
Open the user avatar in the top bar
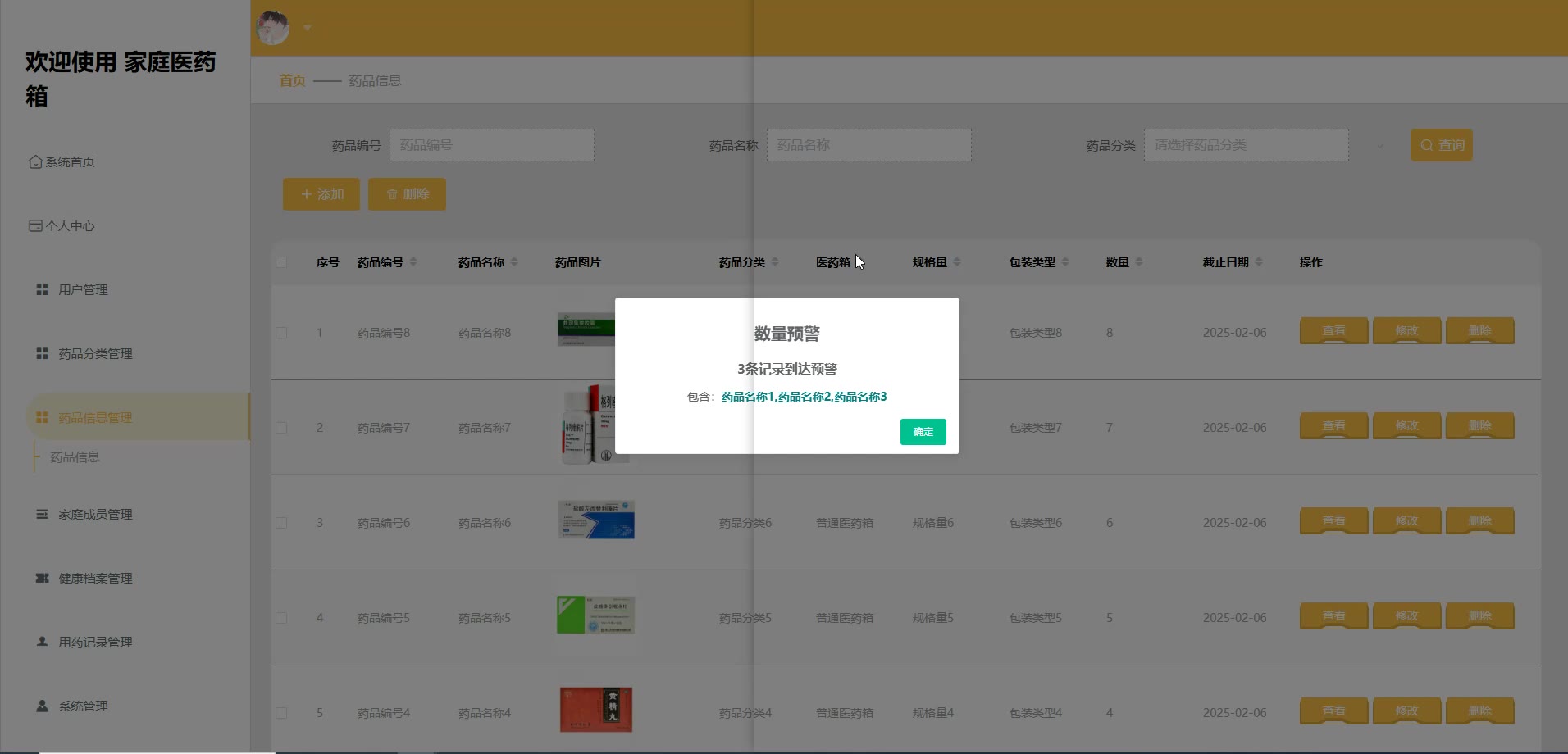[x=273, y=27]
